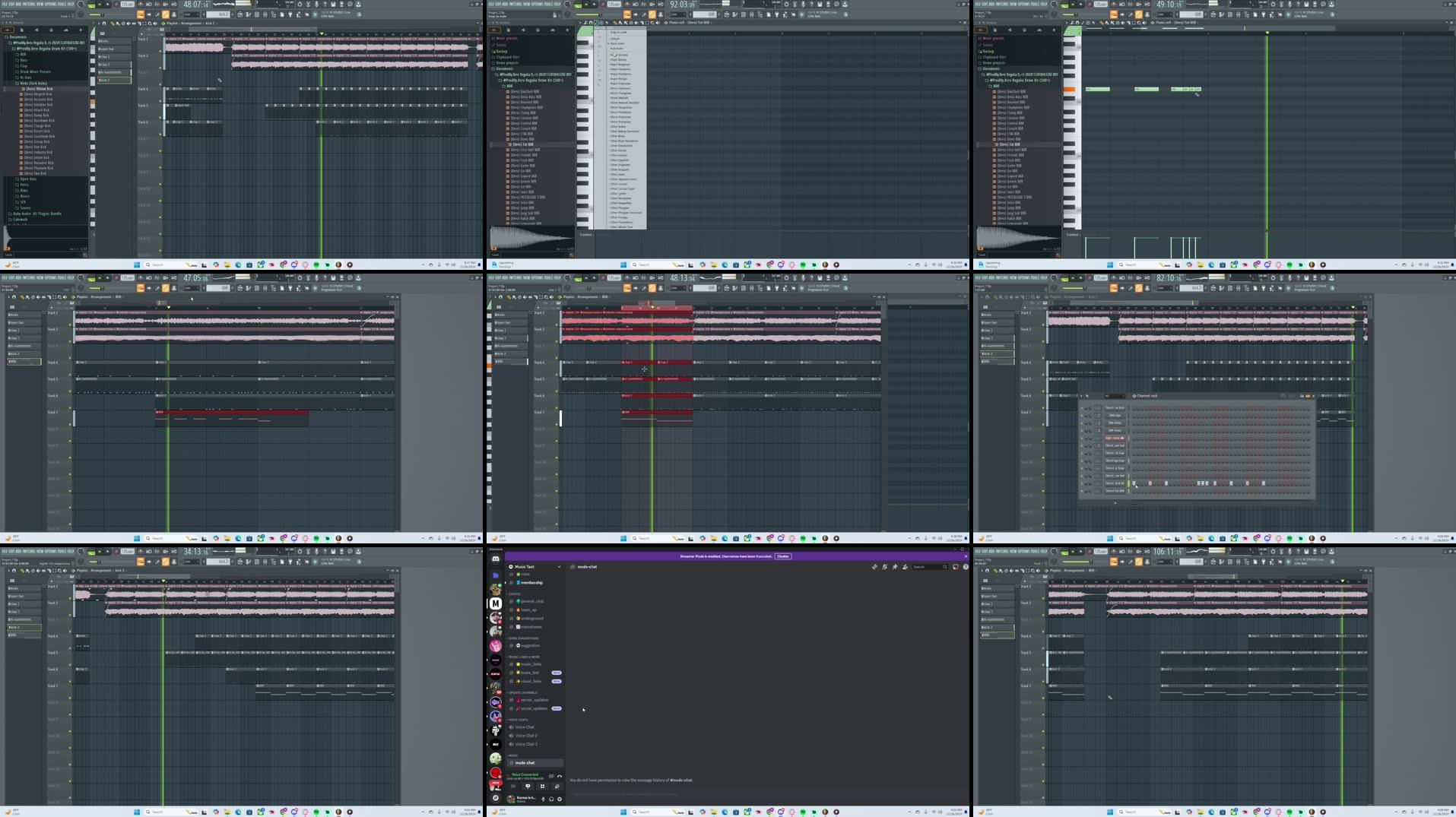Click Disable in Discord's Streamer Mode banner

(783, 556)
